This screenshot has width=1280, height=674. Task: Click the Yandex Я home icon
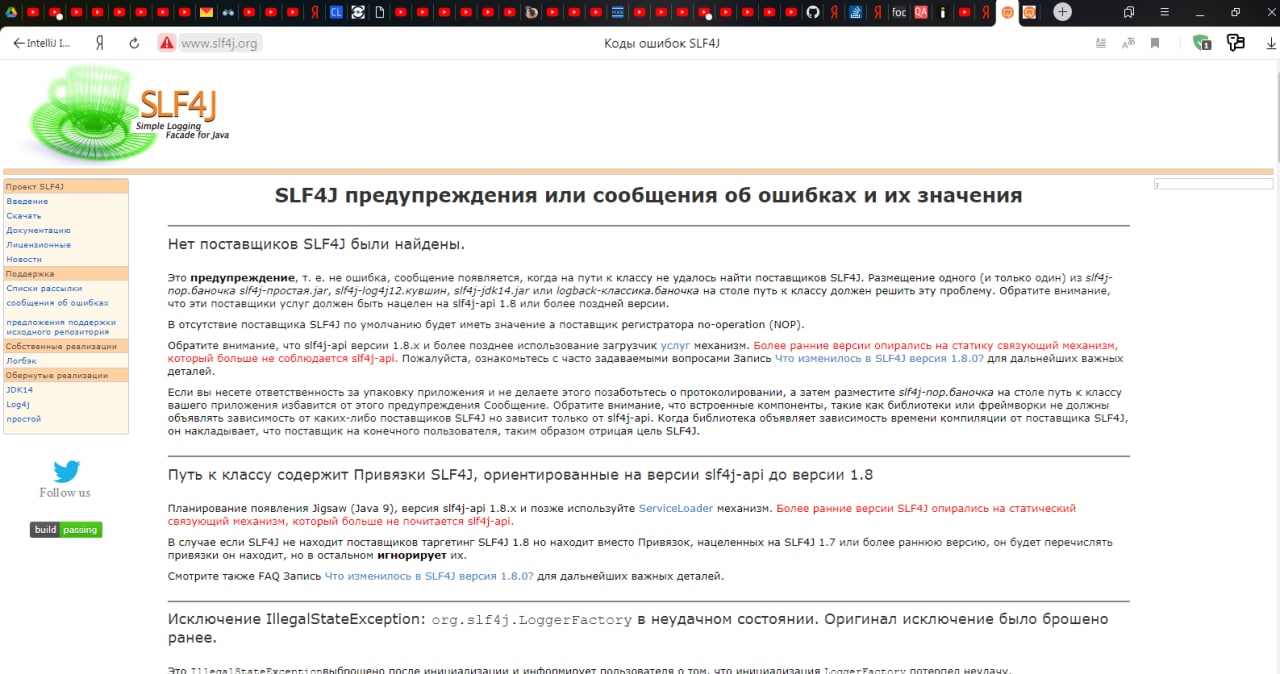click(100, 43)
